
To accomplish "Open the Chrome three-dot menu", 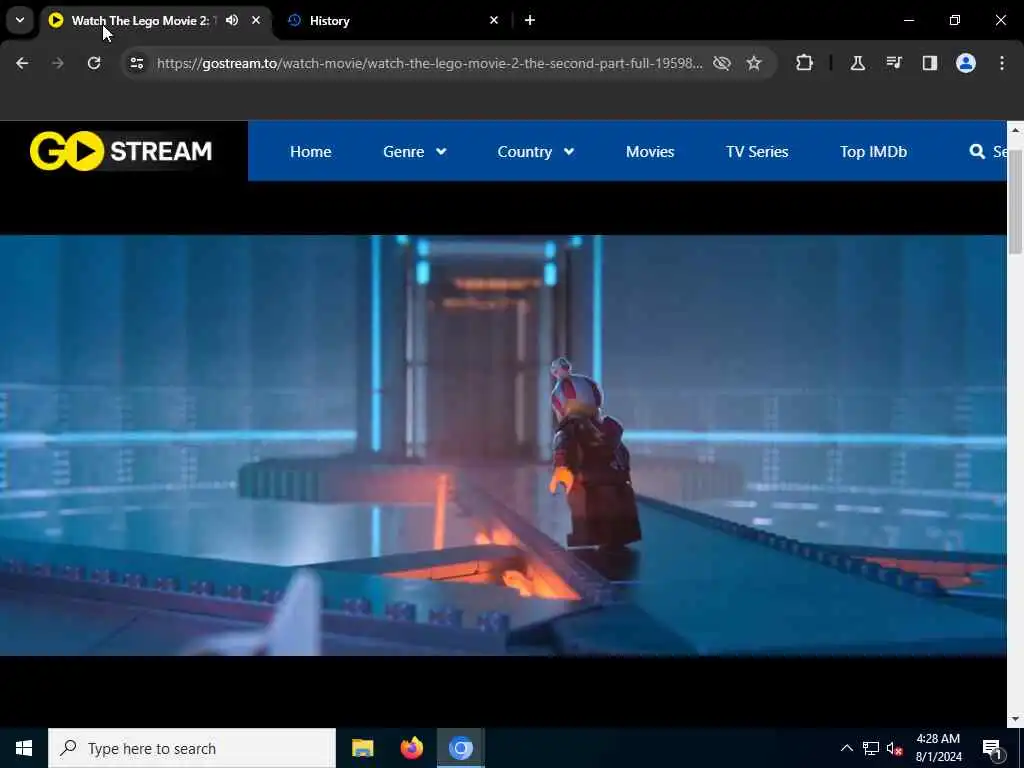I will pos(1002,63).
